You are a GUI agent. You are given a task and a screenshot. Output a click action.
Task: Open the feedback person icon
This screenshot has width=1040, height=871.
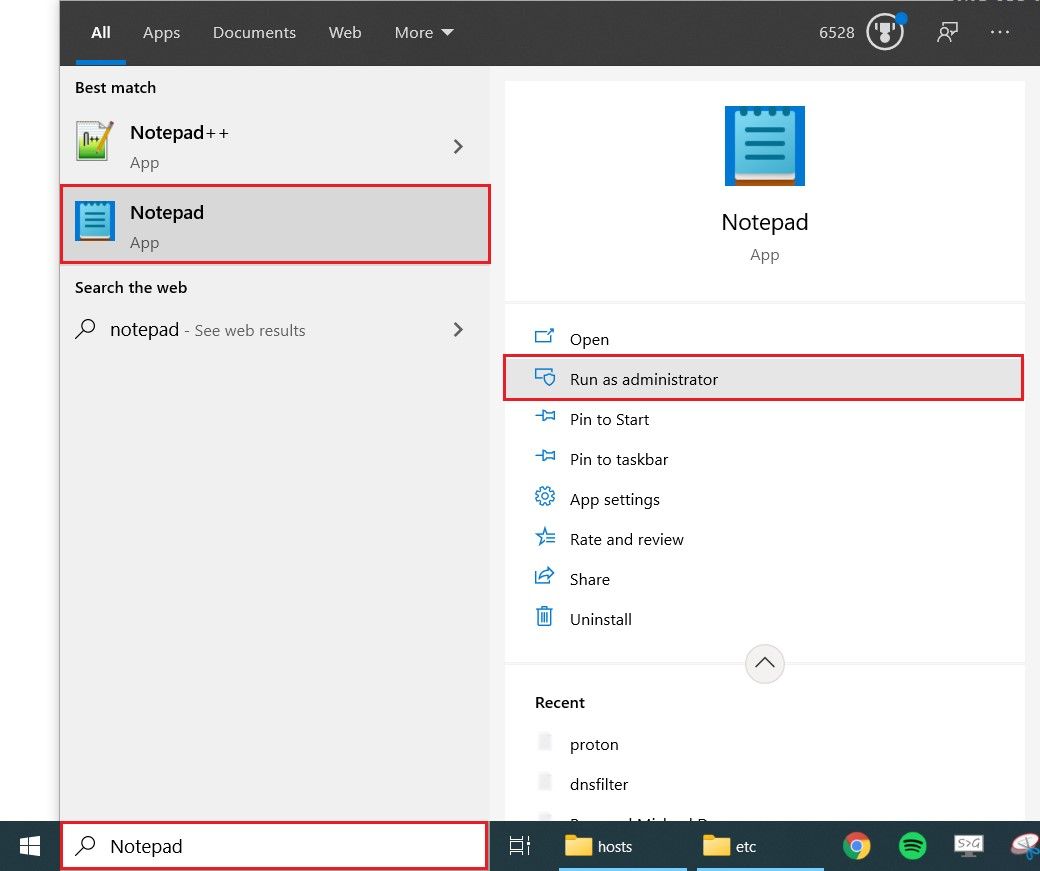pos(947,32)
